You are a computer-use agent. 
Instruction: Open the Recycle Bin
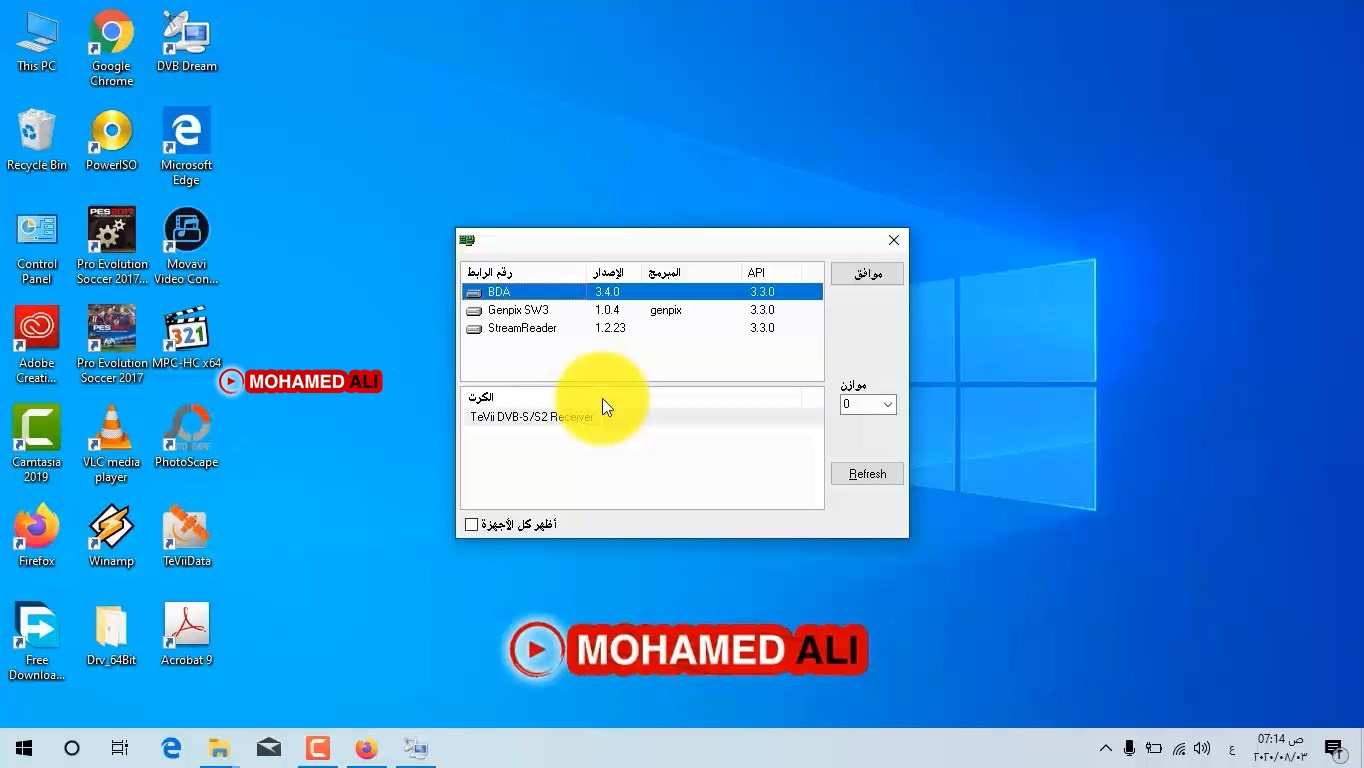click(x=37, y=141)
